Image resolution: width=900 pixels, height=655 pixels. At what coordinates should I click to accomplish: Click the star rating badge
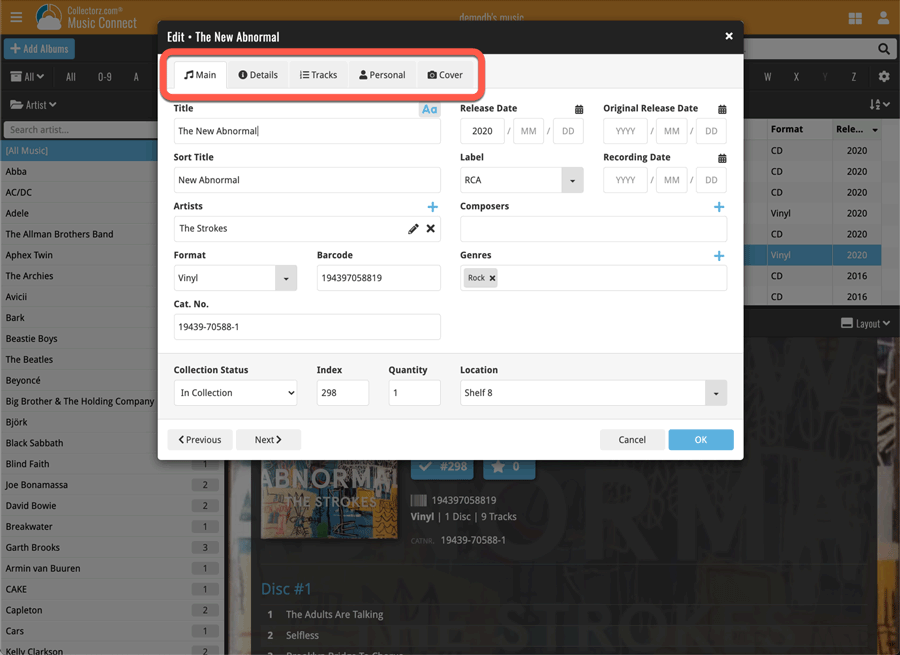point(509,467)
